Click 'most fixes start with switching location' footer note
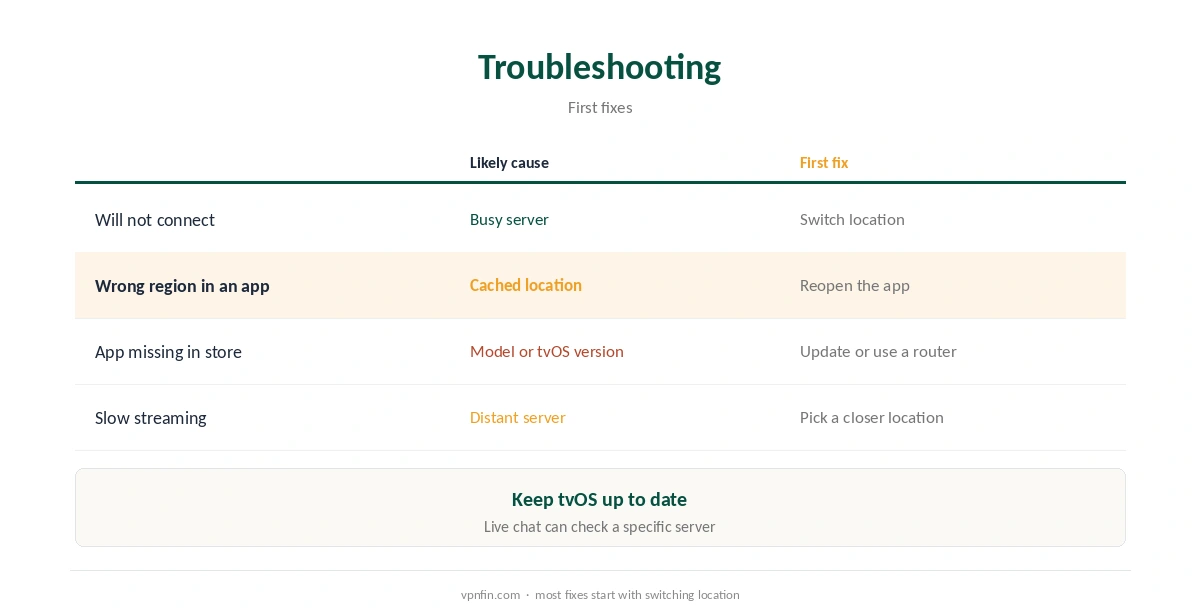The image size is (1200, 614). tap(637, 595)
